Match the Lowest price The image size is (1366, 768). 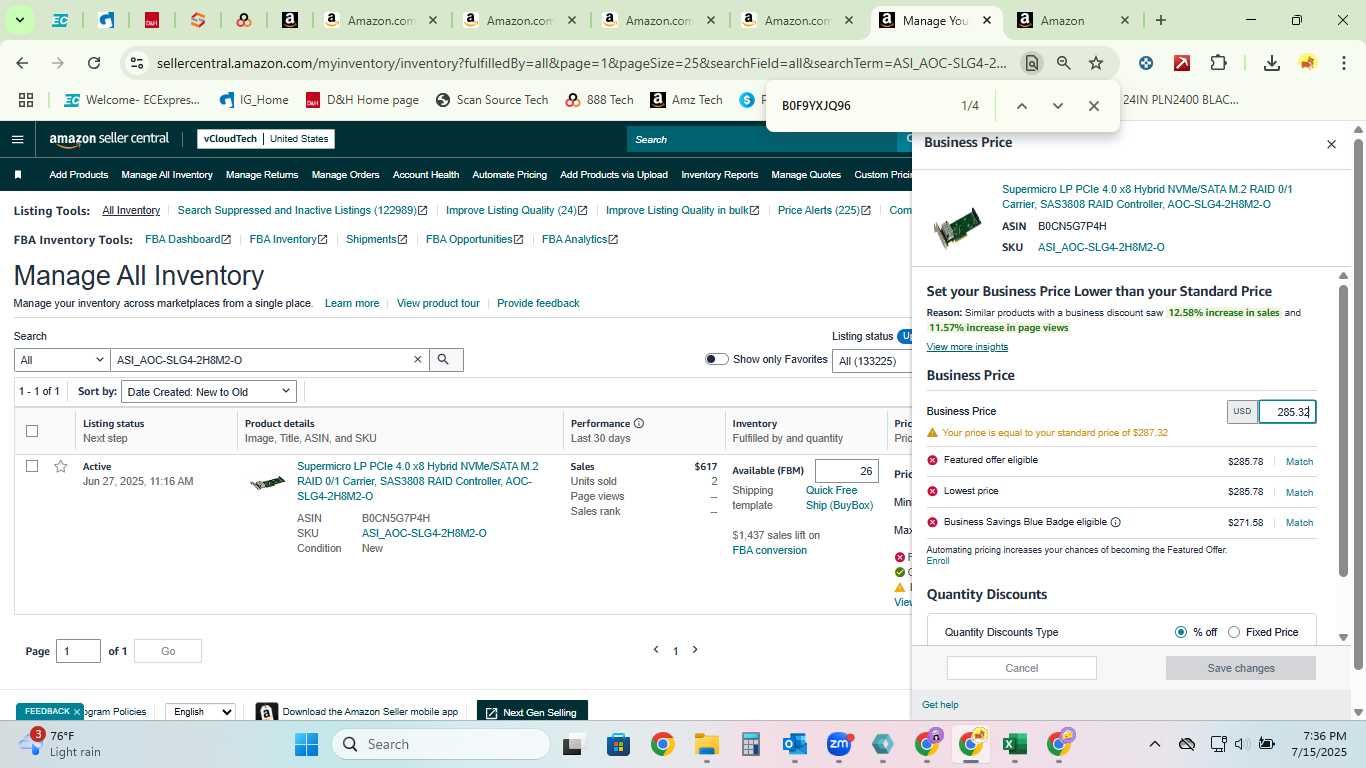coord(1299,492)
